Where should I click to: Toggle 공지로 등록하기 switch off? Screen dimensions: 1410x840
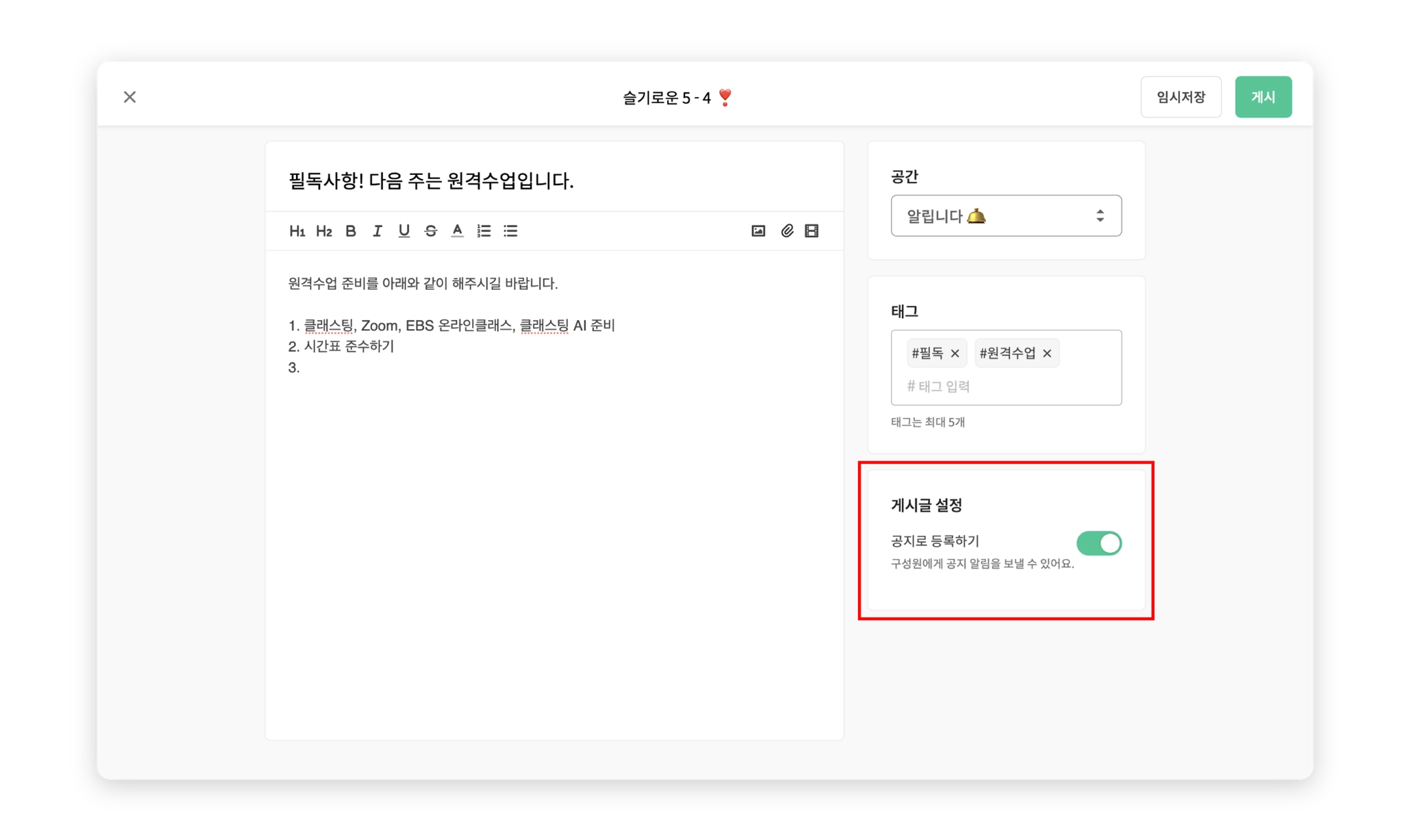(1099, 543)
